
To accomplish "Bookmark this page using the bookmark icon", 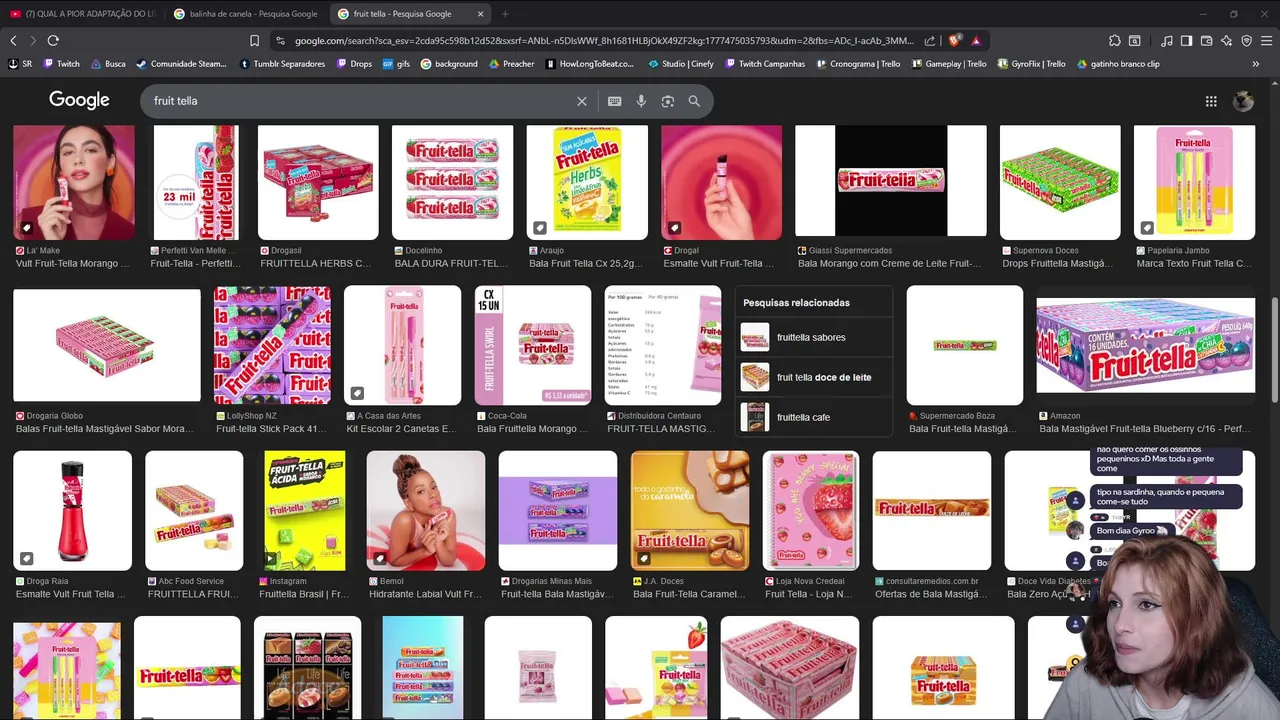I will (x=254, y=41).
